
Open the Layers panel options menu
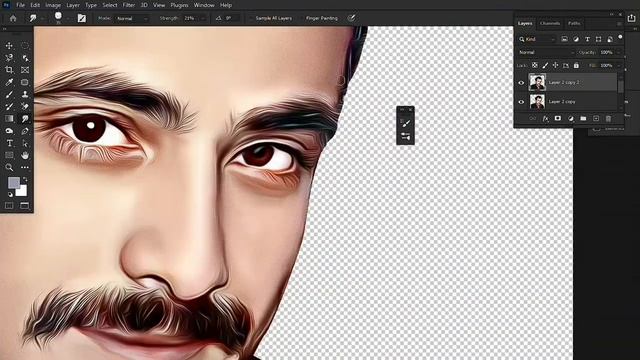pos(619,23)
